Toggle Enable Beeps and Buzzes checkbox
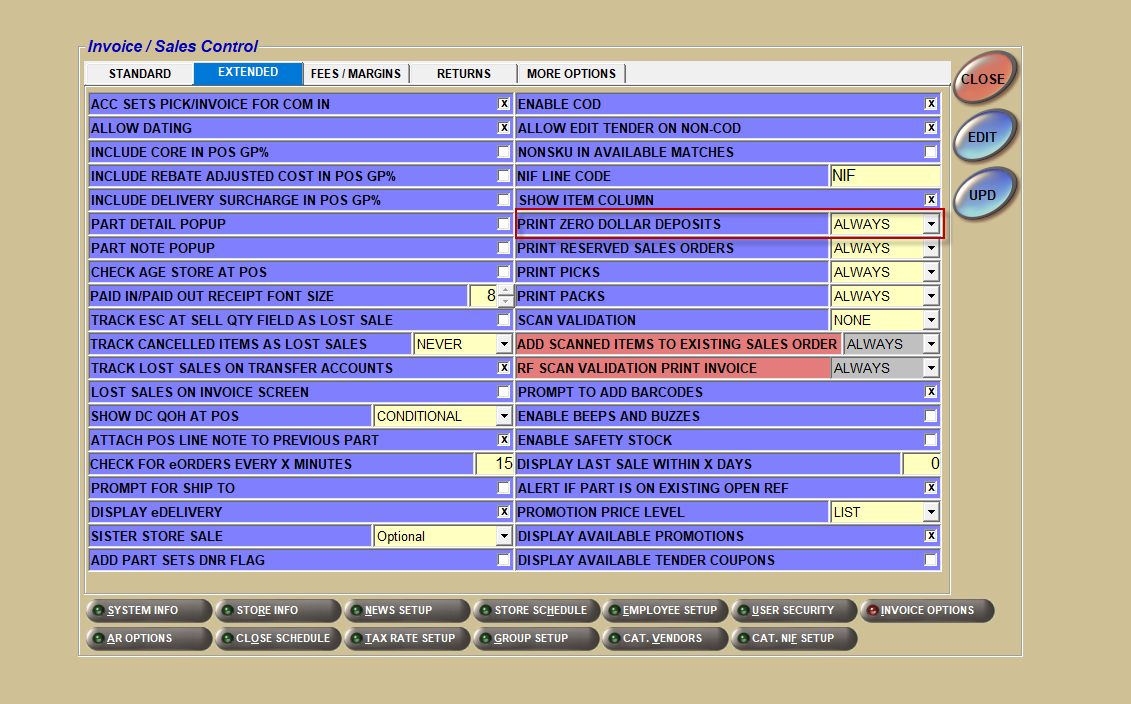Image resolution: width=1131 pixels, height=704 pixels. (x=931, y=416)
